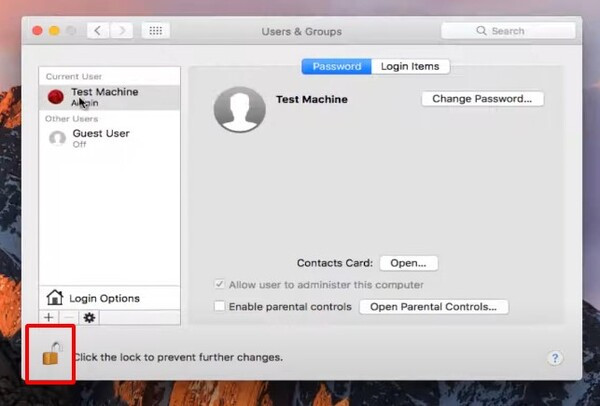Go back with the left chevron
Screen dimensions: 600x406
(98, 31)
